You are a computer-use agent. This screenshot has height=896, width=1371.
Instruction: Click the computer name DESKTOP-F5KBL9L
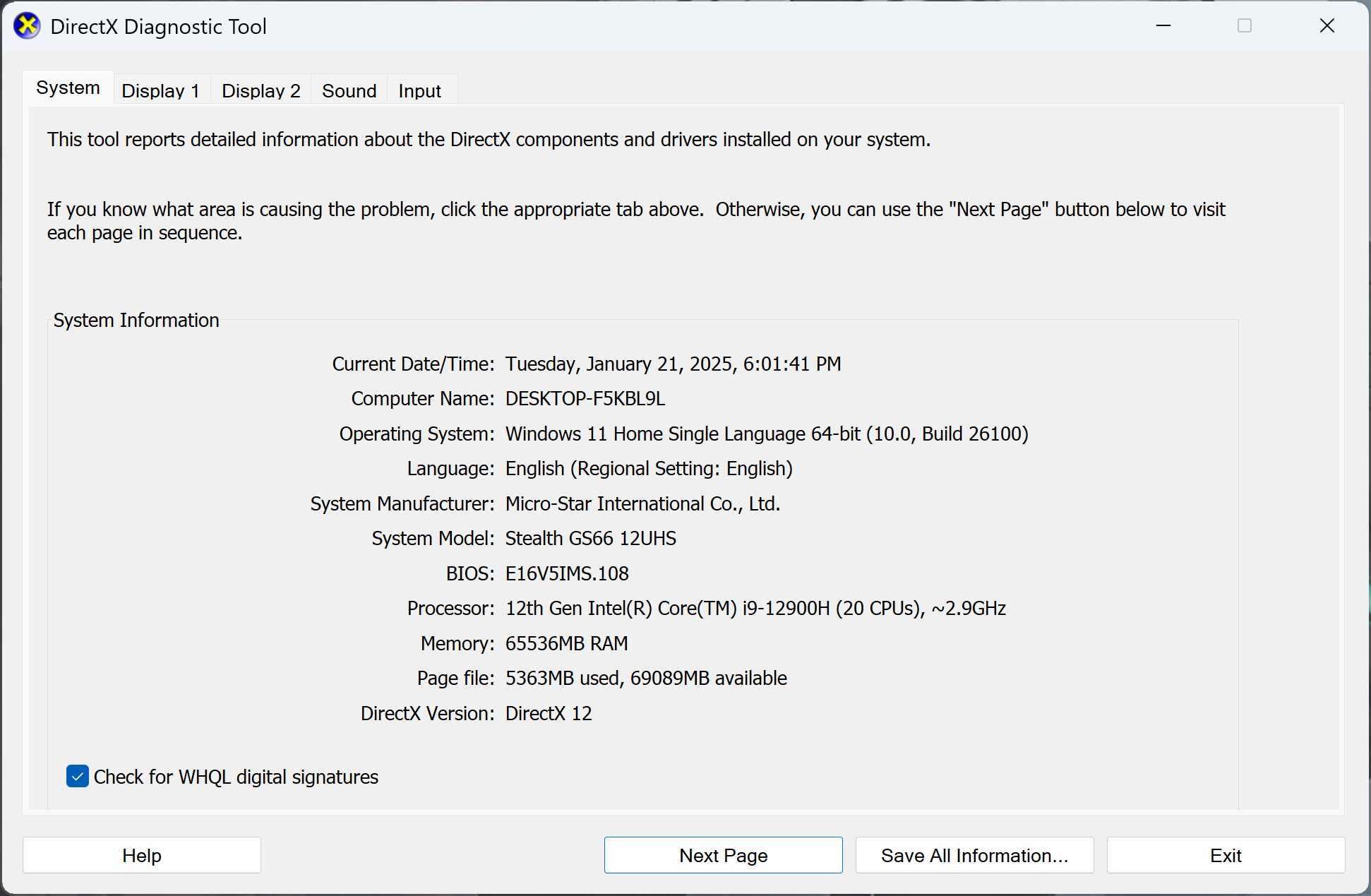pyautogui.click(x=585, y=399)
